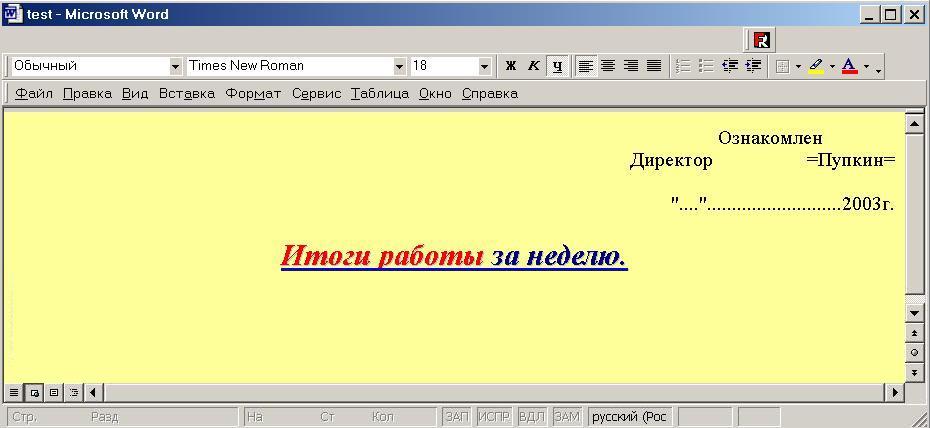
Task: Click Select Browse Object circle button
Action: point(914,353)
